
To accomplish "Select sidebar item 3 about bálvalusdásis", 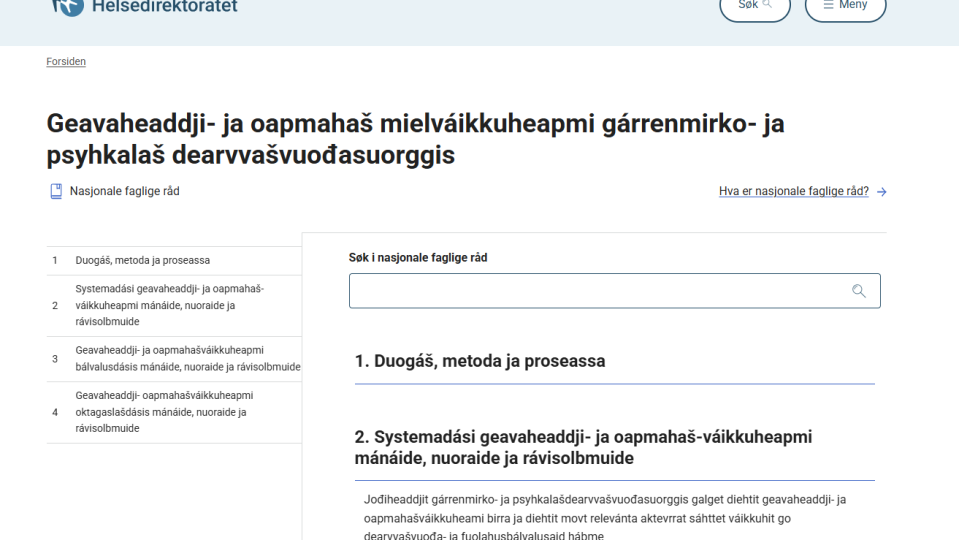I will (x=187, y=358).
